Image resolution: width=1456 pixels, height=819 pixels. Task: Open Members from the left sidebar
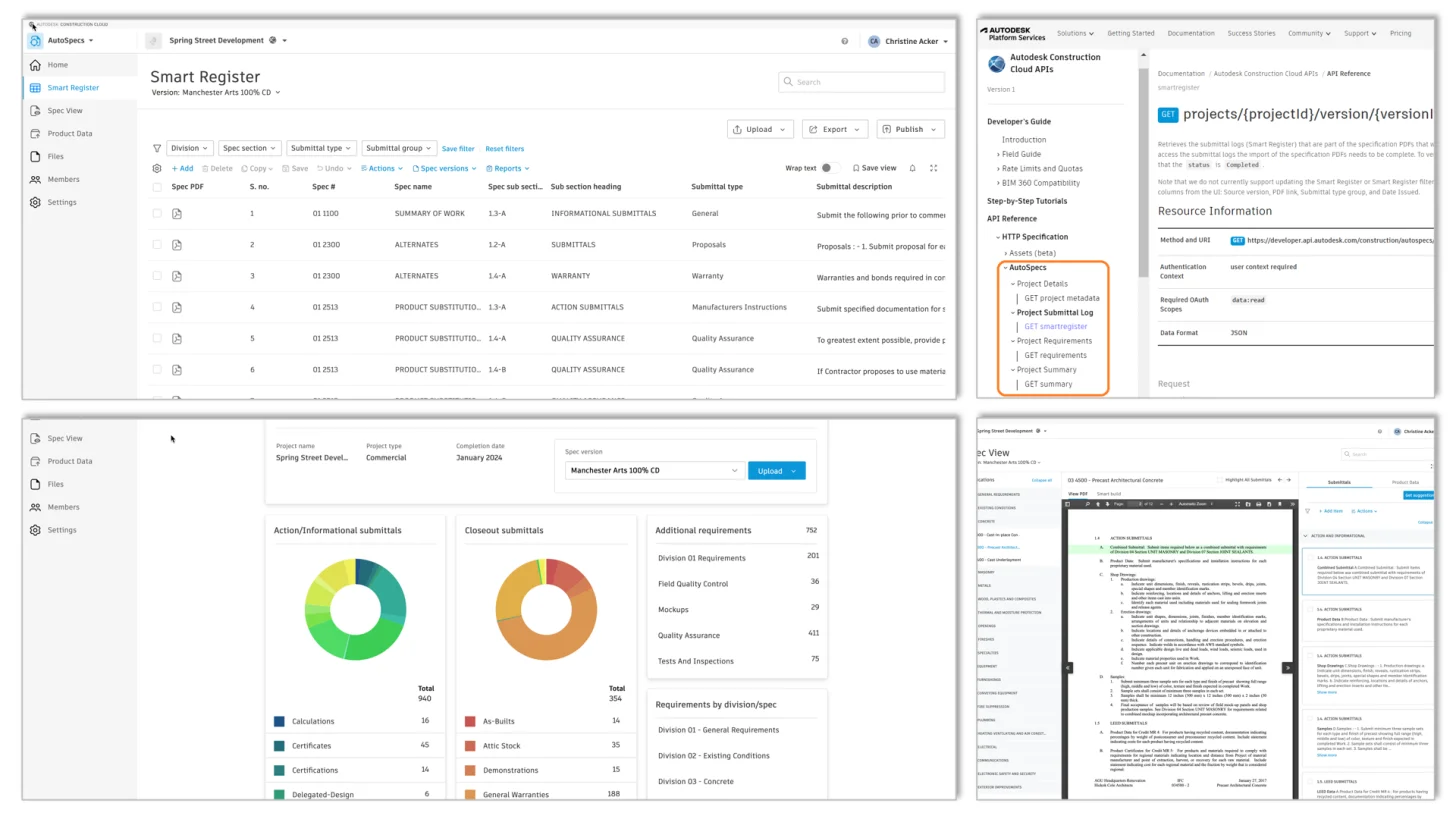pos(62,179)
